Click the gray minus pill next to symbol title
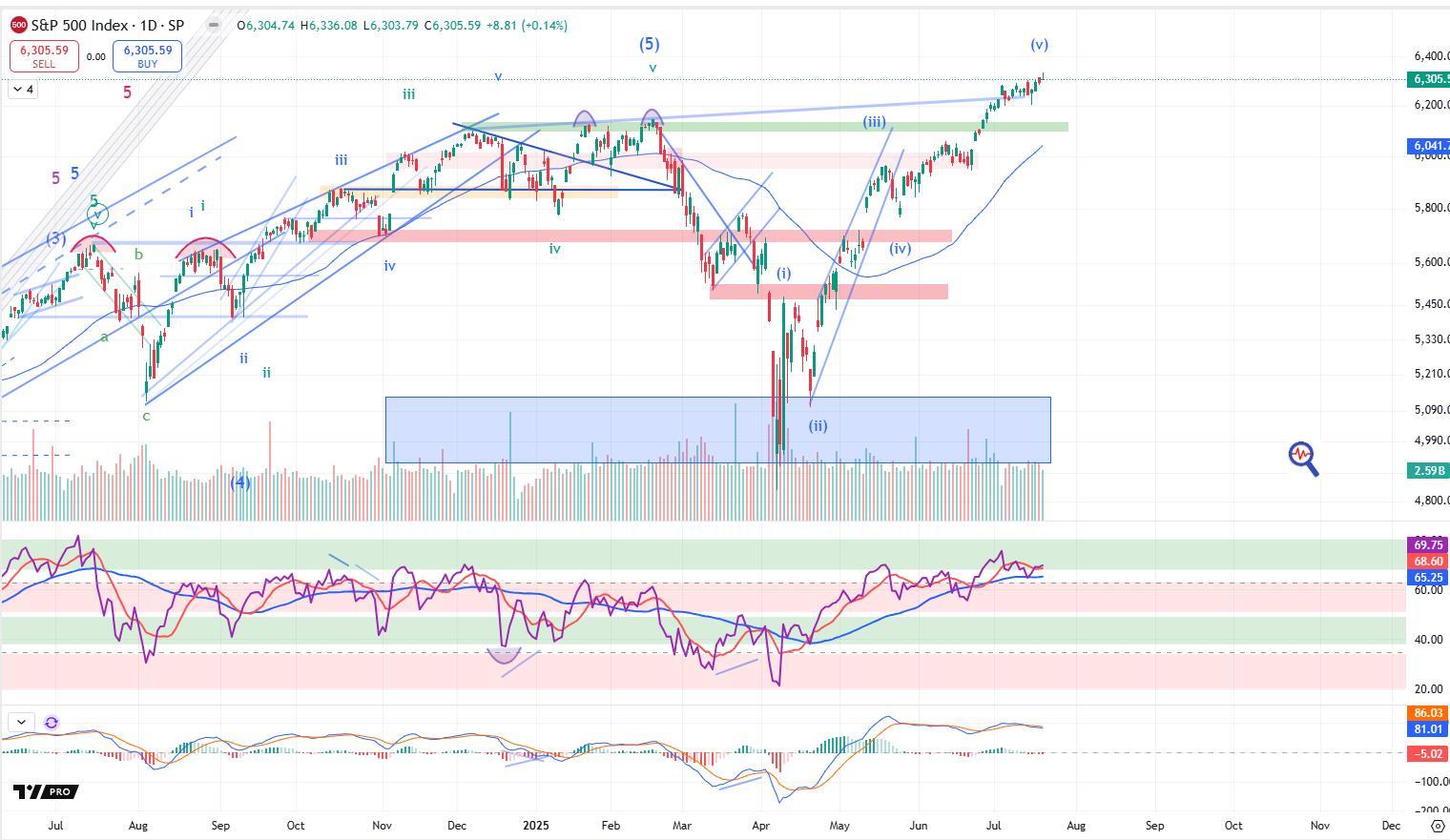The width and height of the screenshot is (1450, 840). 214,25
